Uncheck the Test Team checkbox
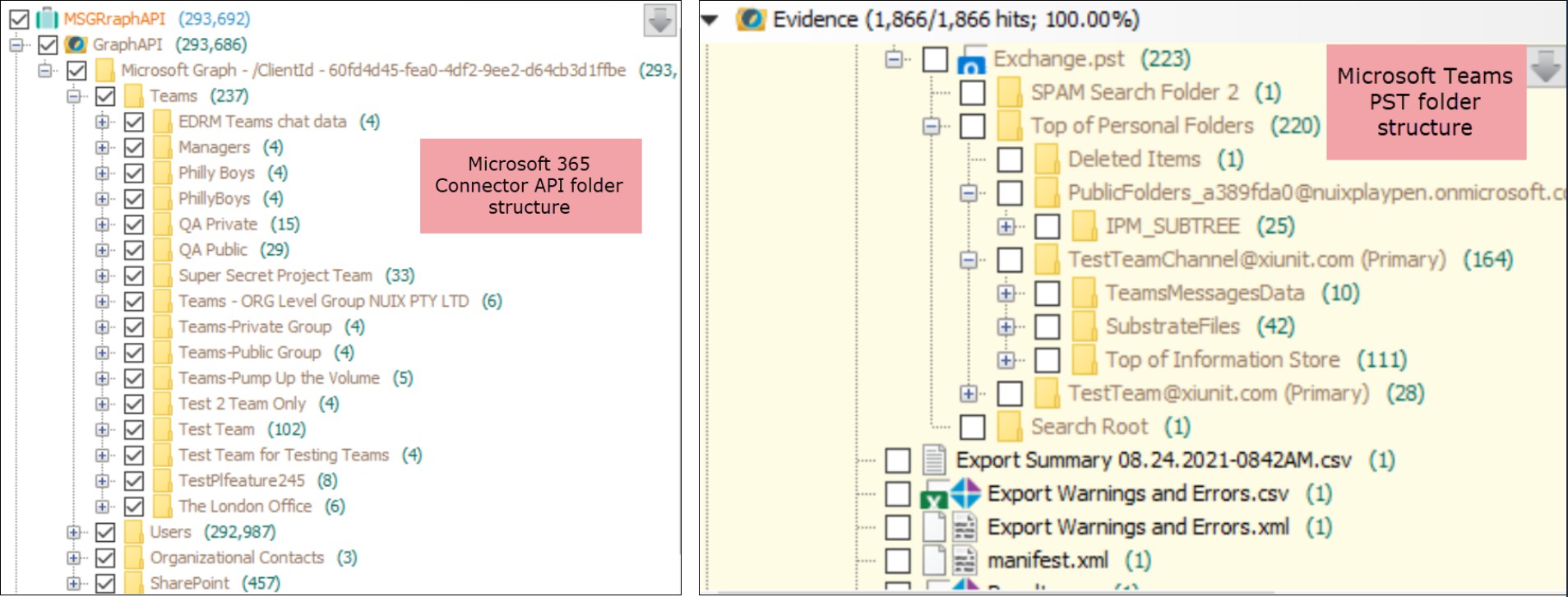The image size is (1568, 597). (134, 429)
